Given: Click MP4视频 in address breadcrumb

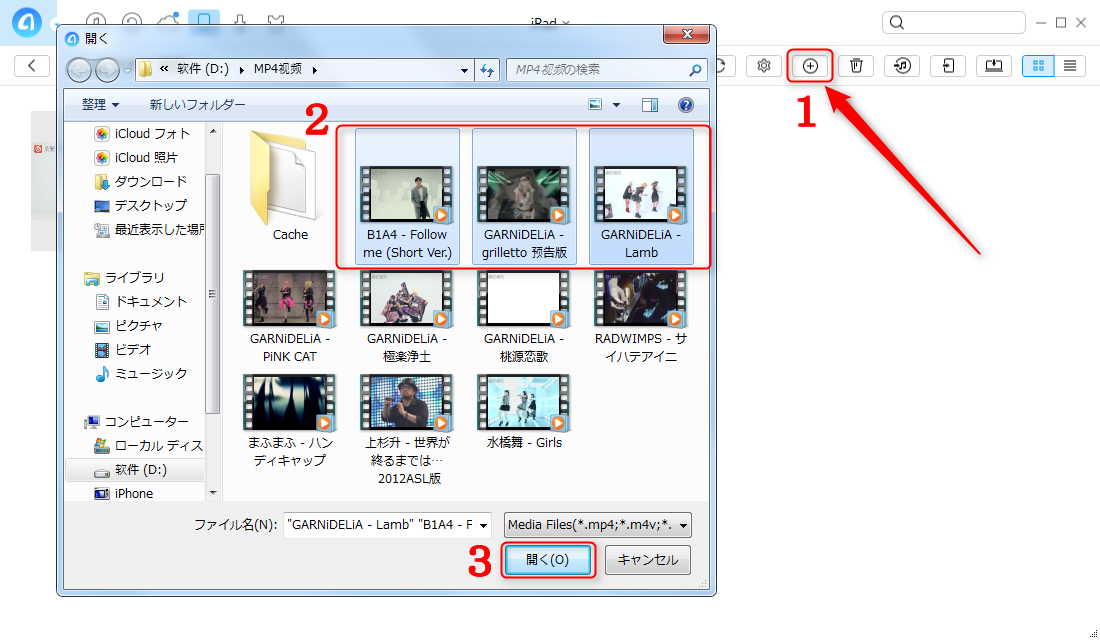Looking at the screenshot, I should tap(278, 69).
